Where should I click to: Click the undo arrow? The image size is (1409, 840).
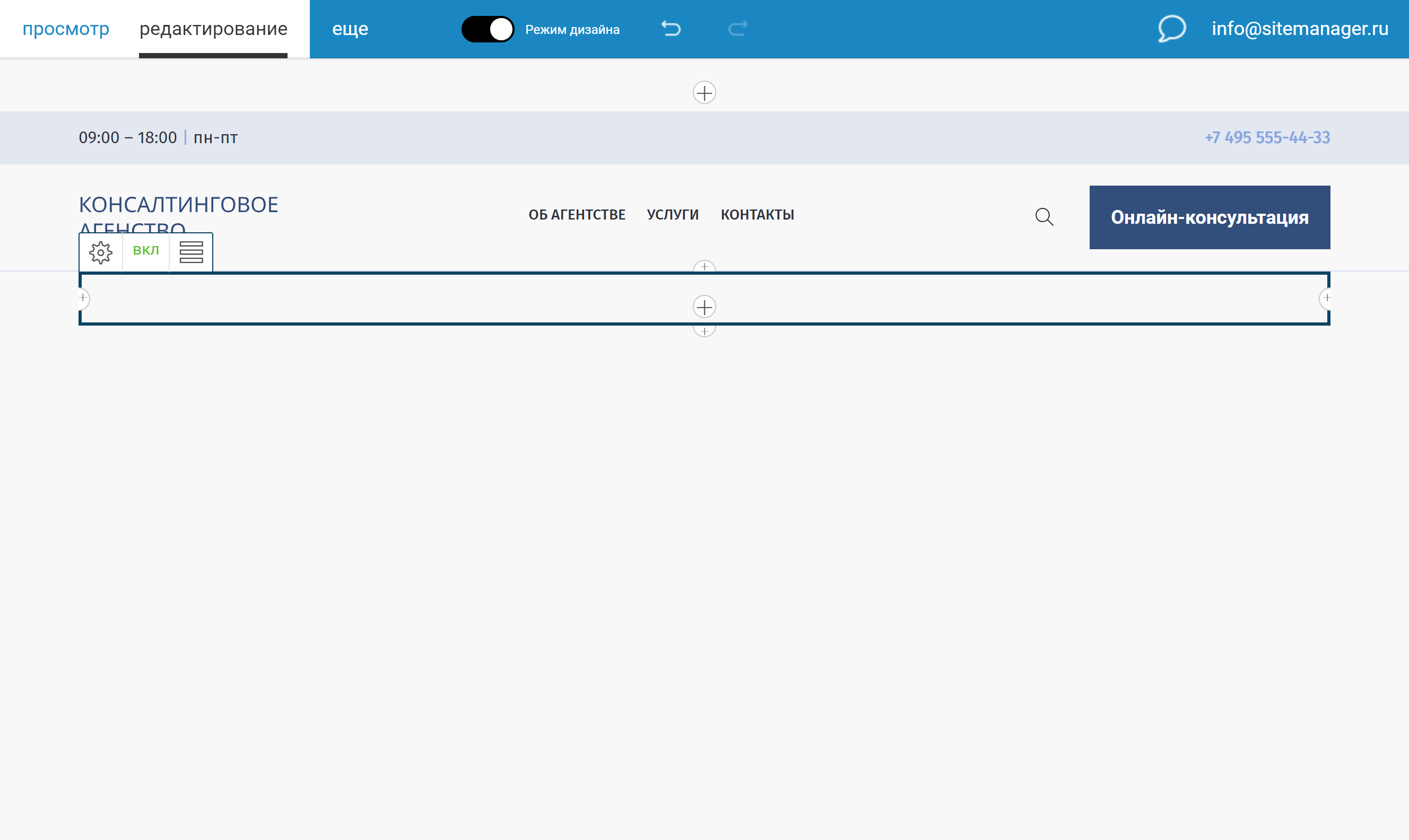(672, 28)
